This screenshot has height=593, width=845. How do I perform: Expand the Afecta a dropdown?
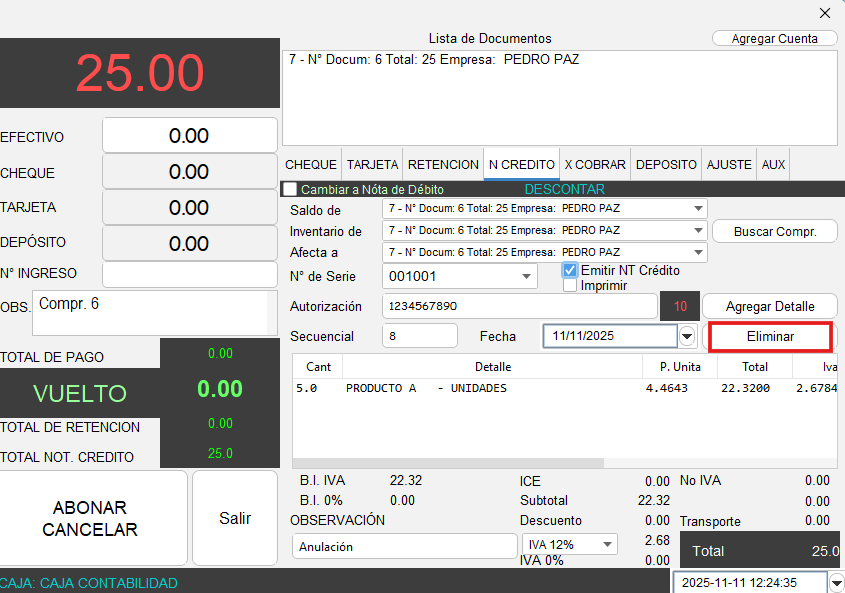[x=697, y=253]
